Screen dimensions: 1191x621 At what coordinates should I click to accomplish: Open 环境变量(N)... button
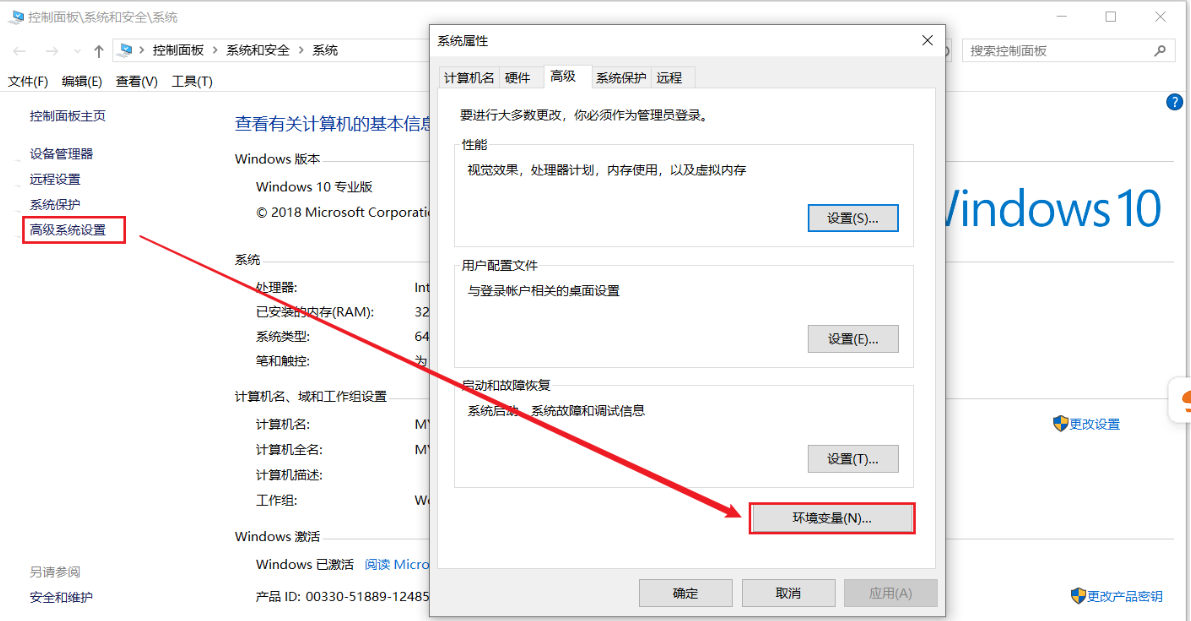[x=832, y=518]
